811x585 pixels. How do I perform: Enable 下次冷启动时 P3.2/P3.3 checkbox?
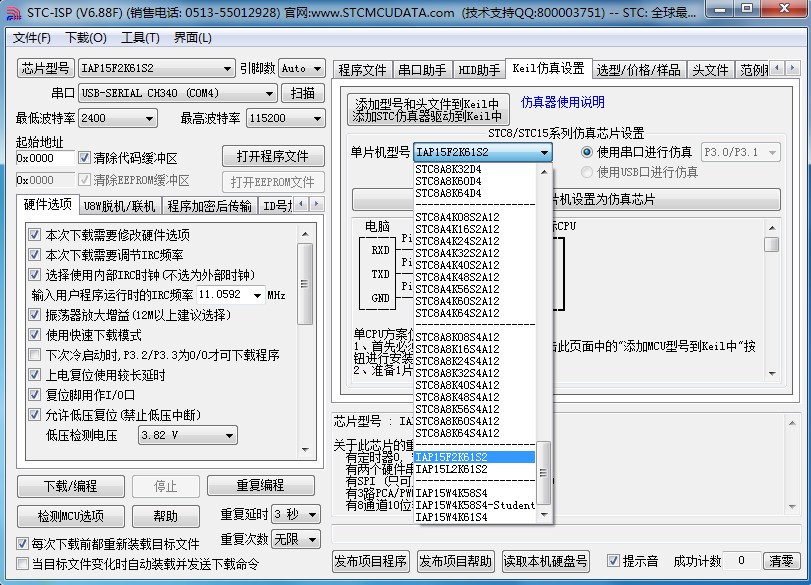35,355
